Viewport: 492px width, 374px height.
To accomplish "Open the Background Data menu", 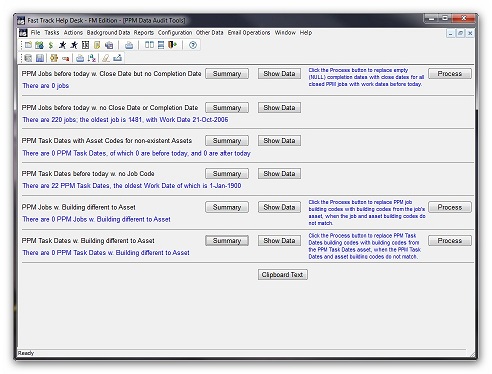I will (x=108, y=33).
